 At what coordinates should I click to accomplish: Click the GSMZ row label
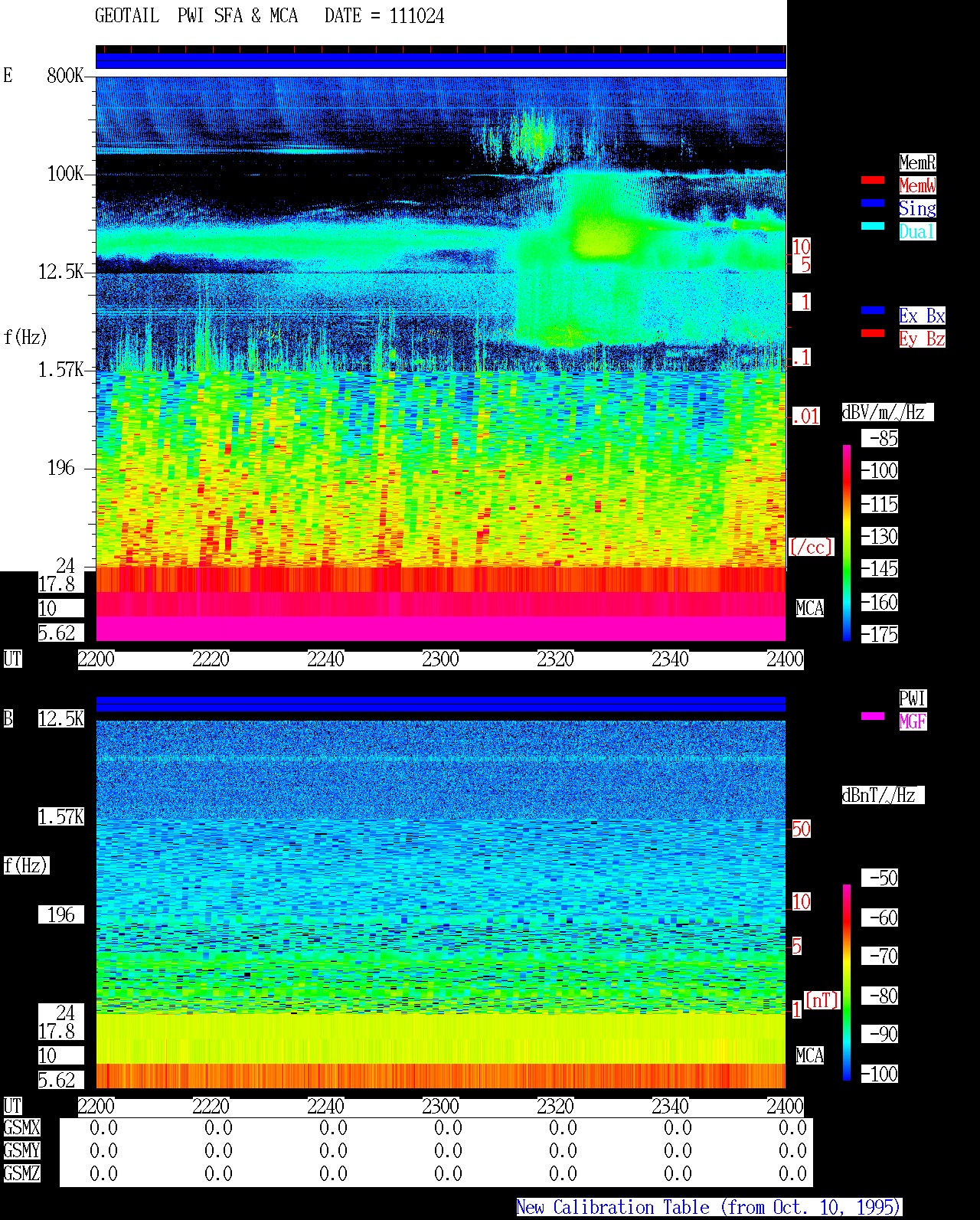coord(21,1174)
